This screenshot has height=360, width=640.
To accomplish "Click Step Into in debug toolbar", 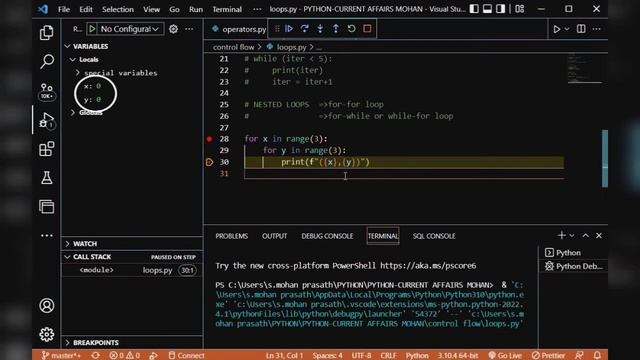I will pos(320,29).
